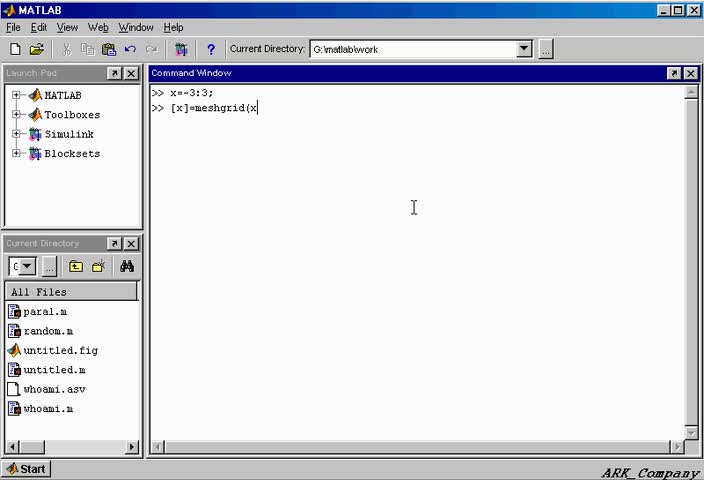The height and width of the screenshot is (480, 704).
Task: Click Command Window vertical scrollbar up arrow
Action: (x=691, y=93)
